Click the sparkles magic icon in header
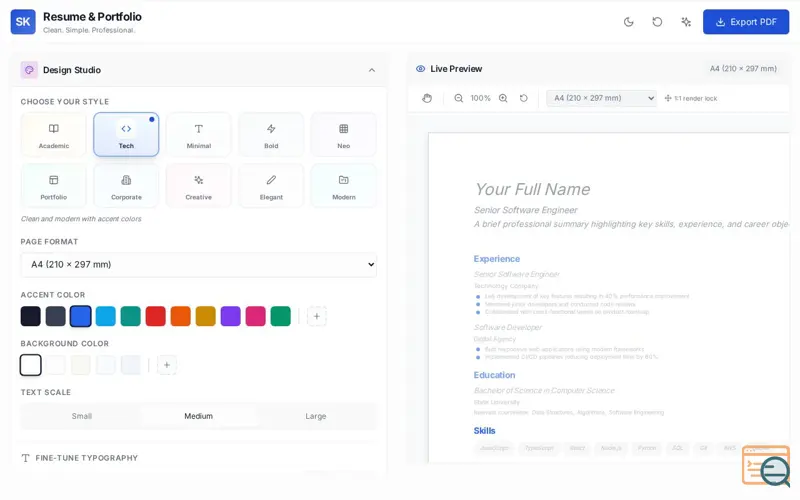 click(686, 22)
